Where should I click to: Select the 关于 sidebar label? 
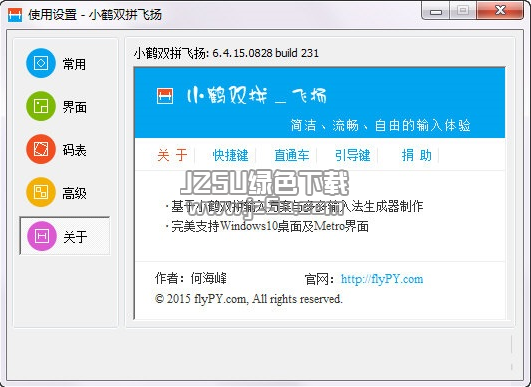tap(75, 237)
